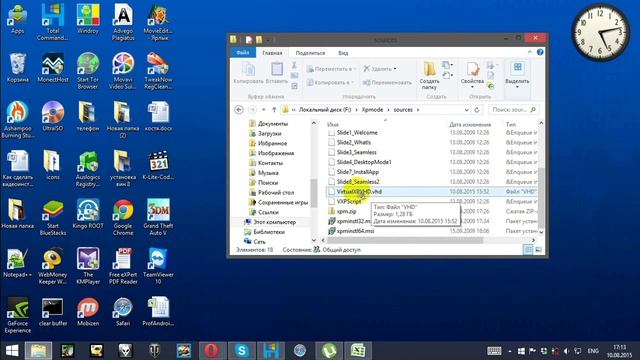
Task: Click the Skype icon in taskbar
Action: pos(242,351)
